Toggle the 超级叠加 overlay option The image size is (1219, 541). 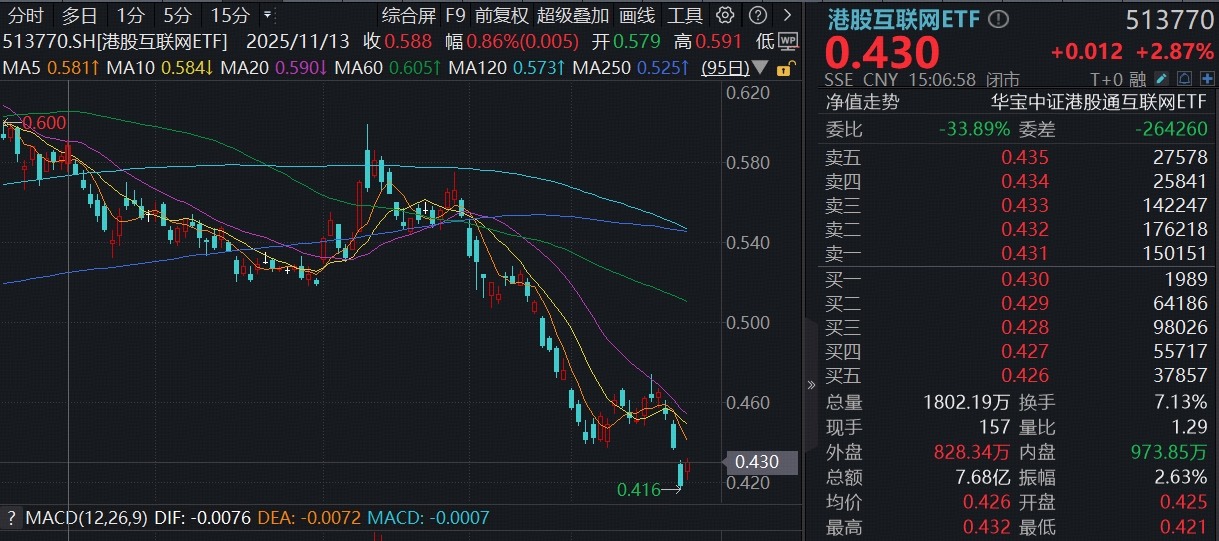click(x=572, y=15)
